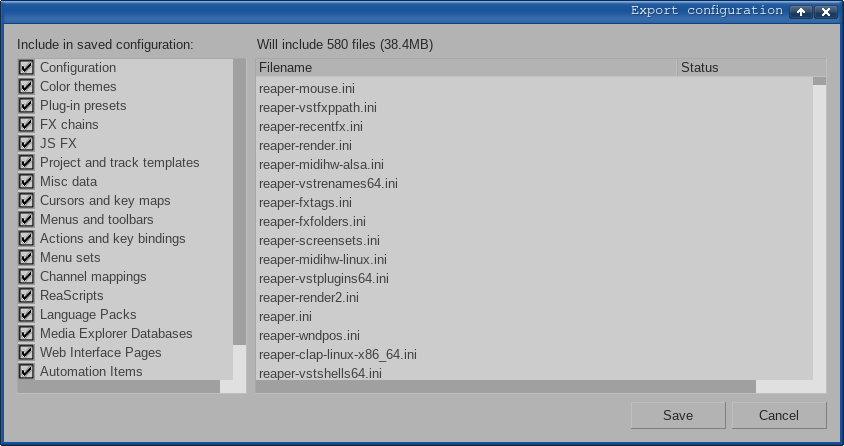Toggle Media Explorer Databases checkbox
This screenshot has height=446, width=844.
tap(26, 334)
